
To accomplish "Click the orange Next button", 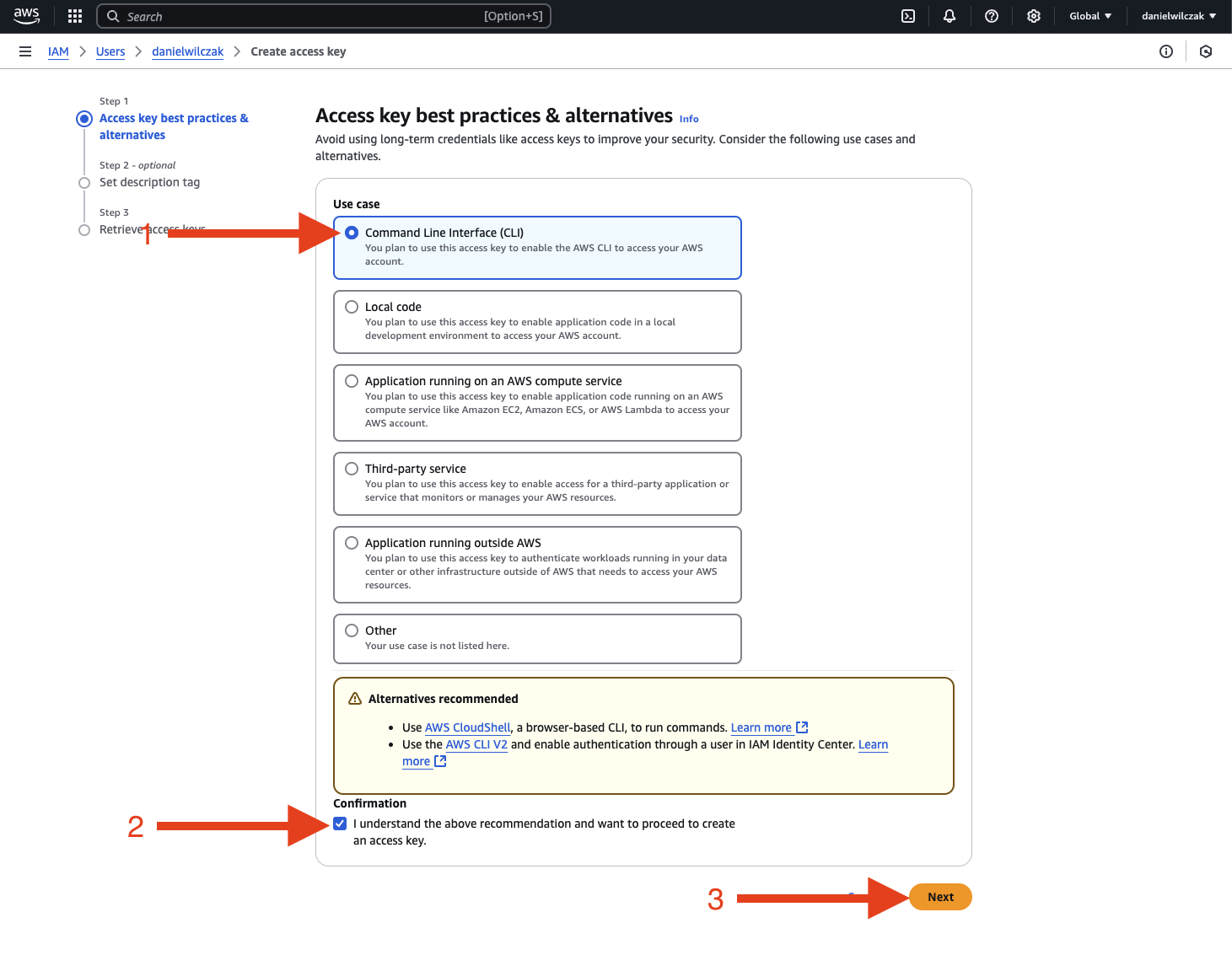I will (941, 897).
